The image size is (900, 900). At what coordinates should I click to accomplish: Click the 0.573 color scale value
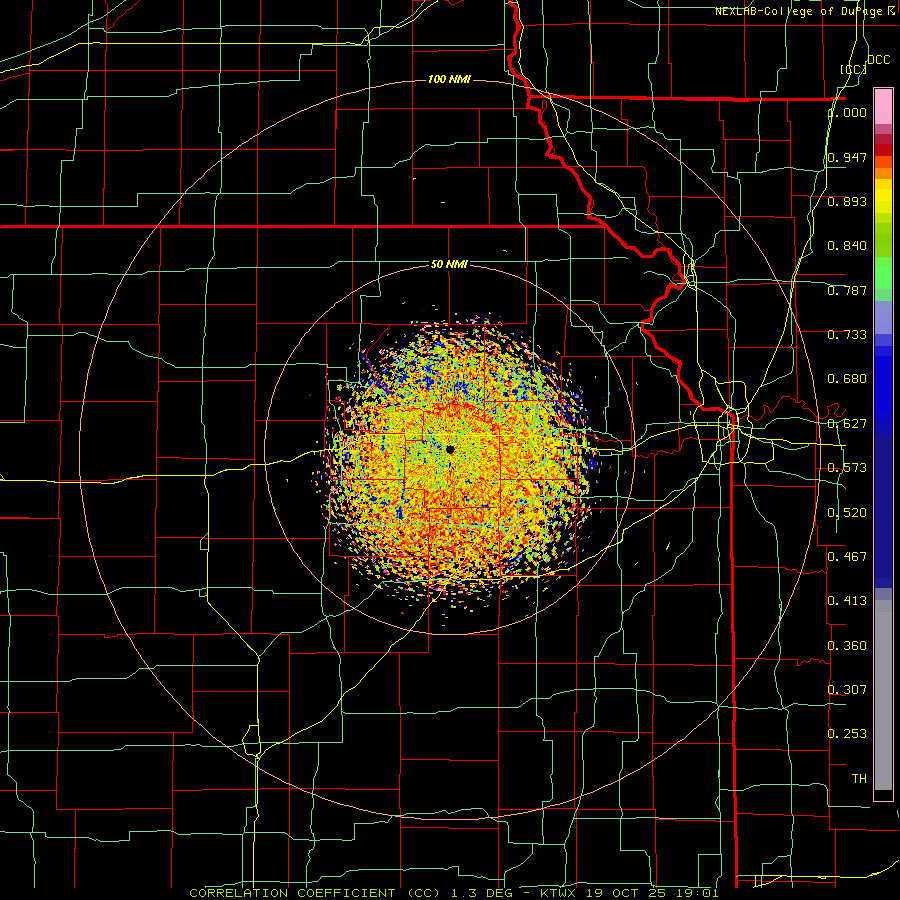847,468
